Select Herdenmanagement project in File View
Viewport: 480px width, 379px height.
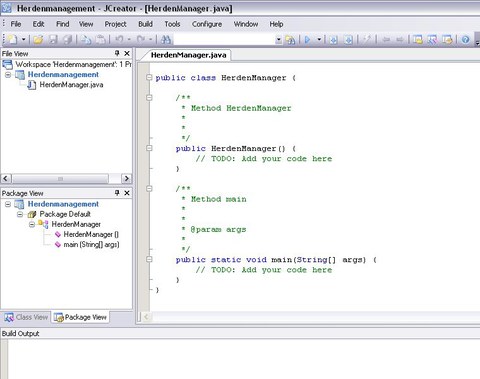63,74
